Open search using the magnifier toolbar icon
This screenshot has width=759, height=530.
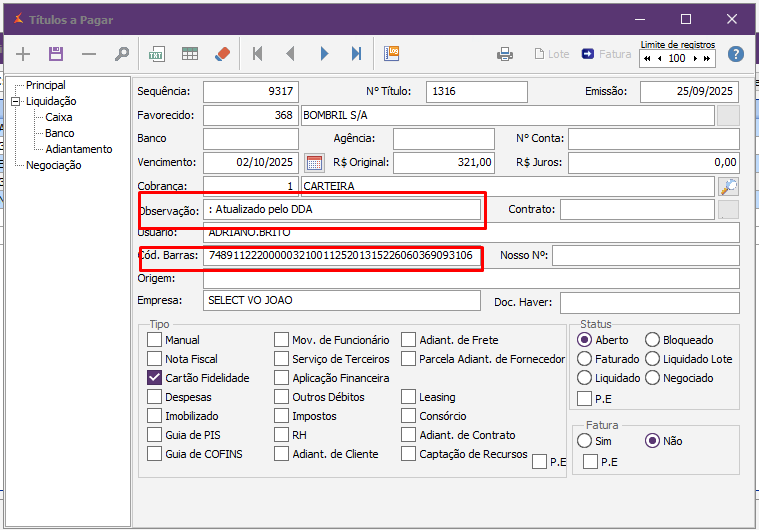(x=121, y=54)
